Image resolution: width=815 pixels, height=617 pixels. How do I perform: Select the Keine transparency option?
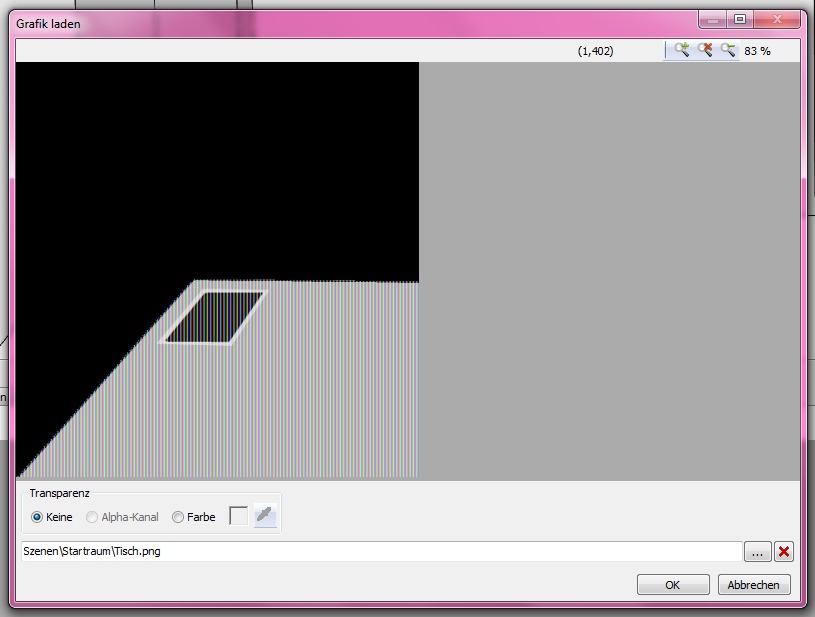pos(51,517)
